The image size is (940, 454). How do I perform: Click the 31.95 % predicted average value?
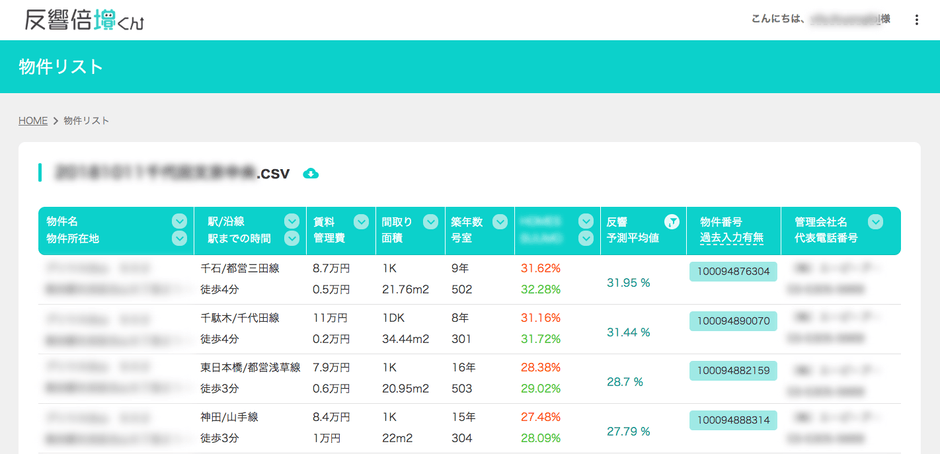(x=629, y=283)
